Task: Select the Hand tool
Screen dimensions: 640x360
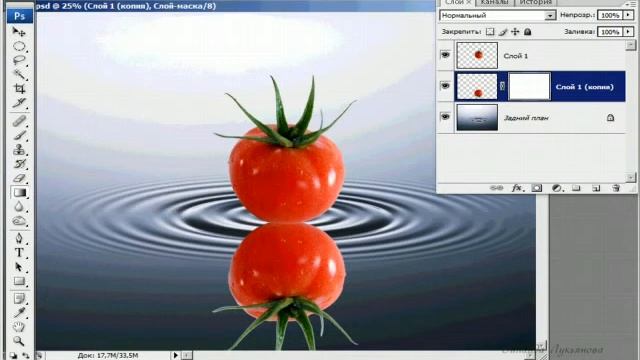Action: (19, 327)
